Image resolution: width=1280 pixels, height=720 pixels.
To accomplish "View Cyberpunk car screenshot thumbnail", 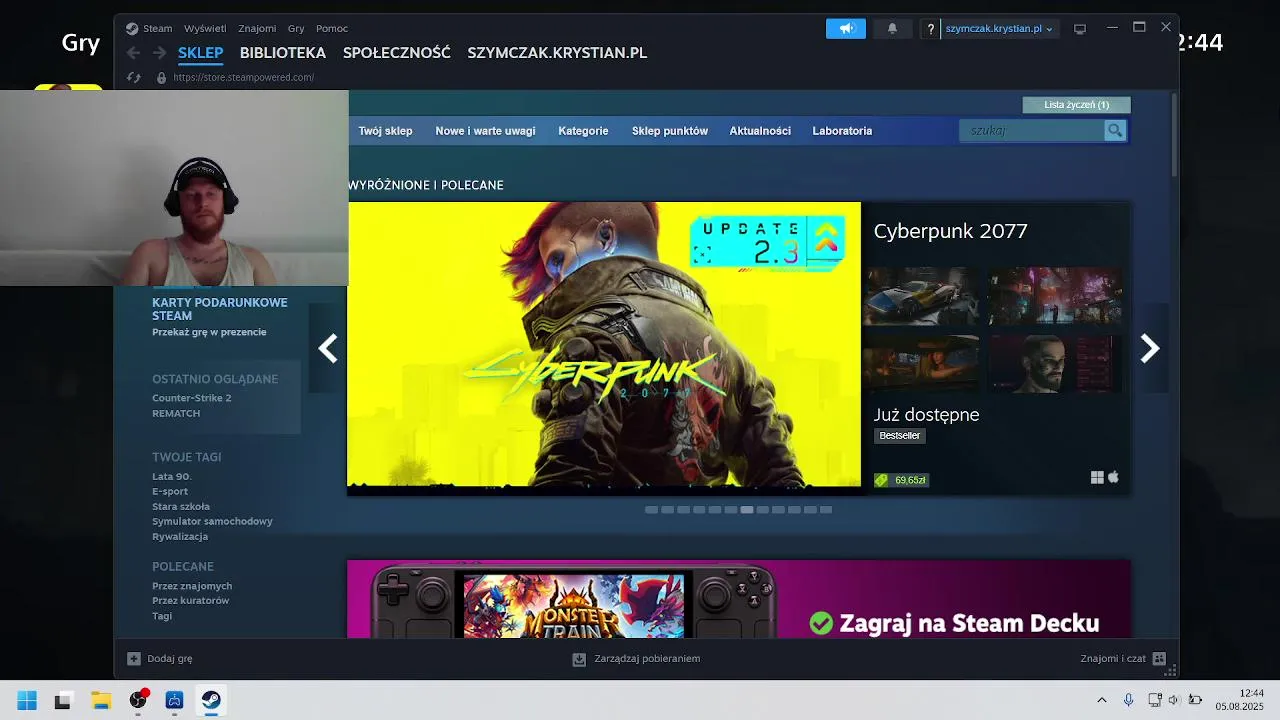I will pos(921,296).
